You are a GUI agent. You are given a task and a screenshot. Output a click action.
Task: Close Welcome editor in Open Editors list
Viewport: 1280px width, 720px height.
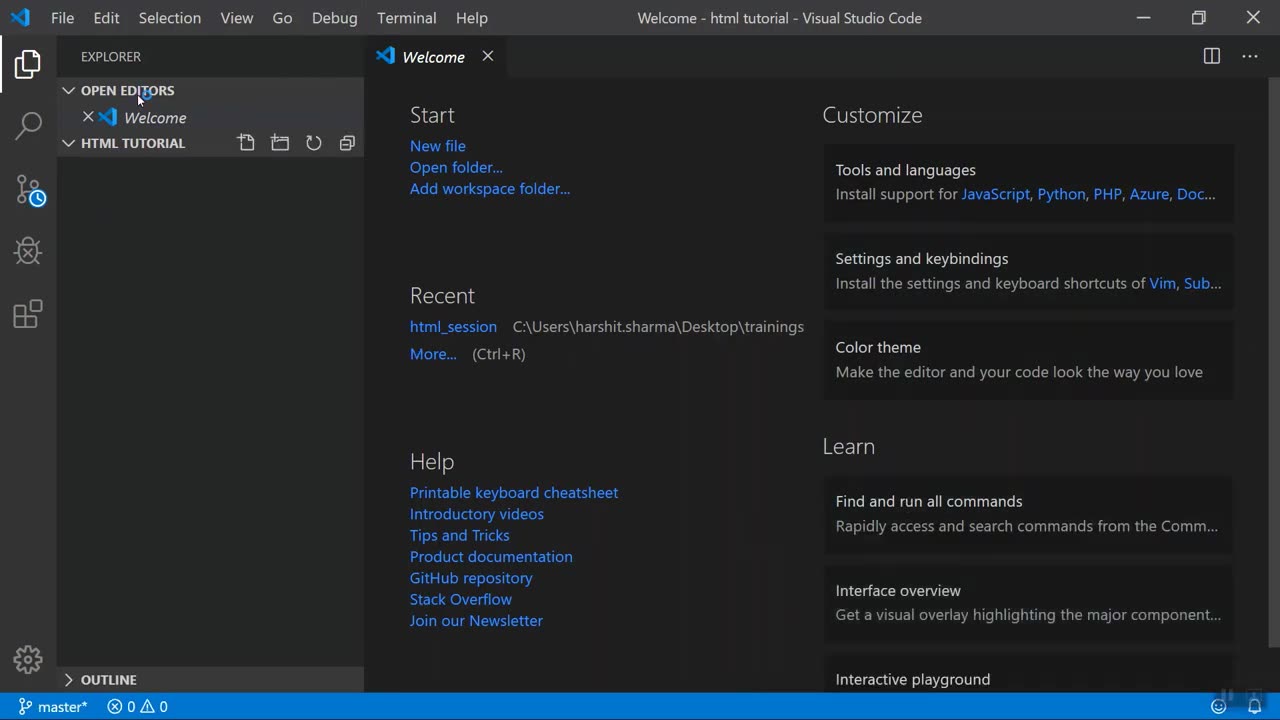coord(88,117)
